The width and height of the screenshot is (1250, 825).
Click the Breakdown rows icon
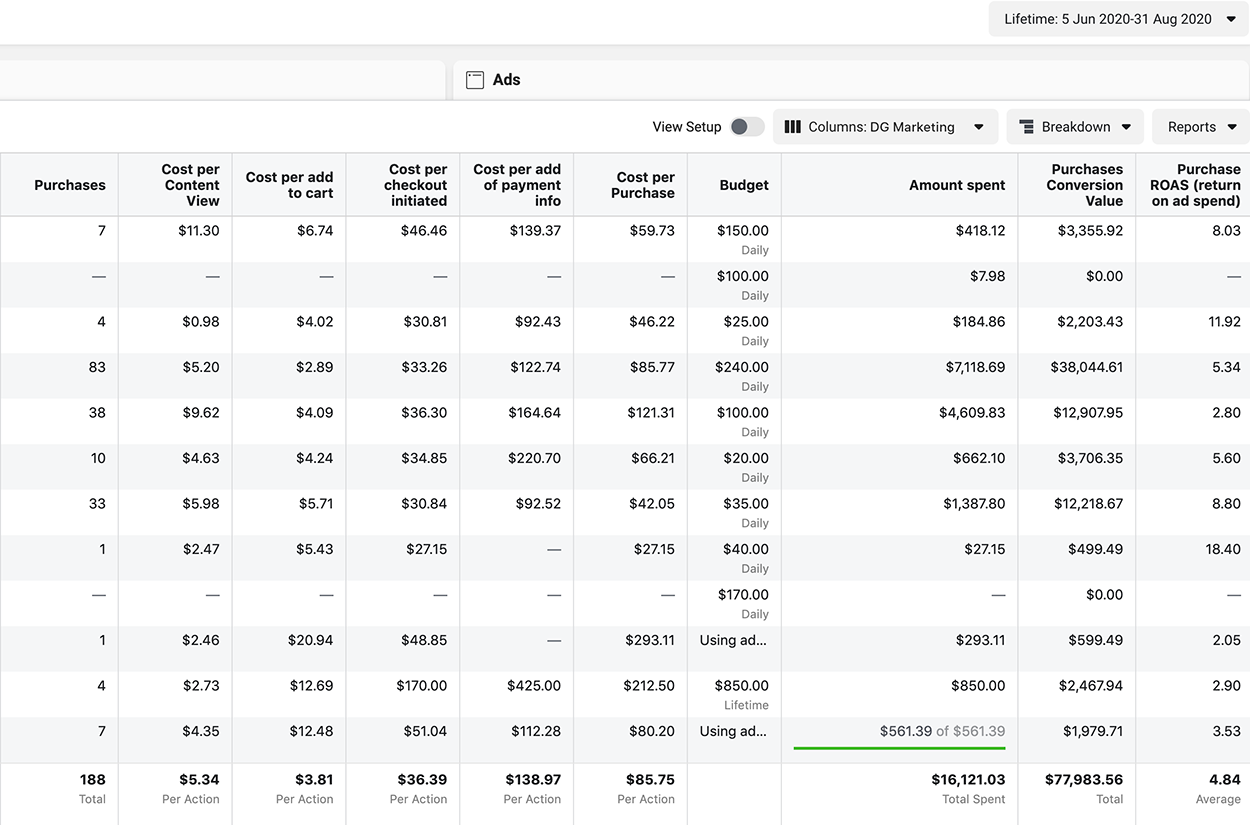1026,127
